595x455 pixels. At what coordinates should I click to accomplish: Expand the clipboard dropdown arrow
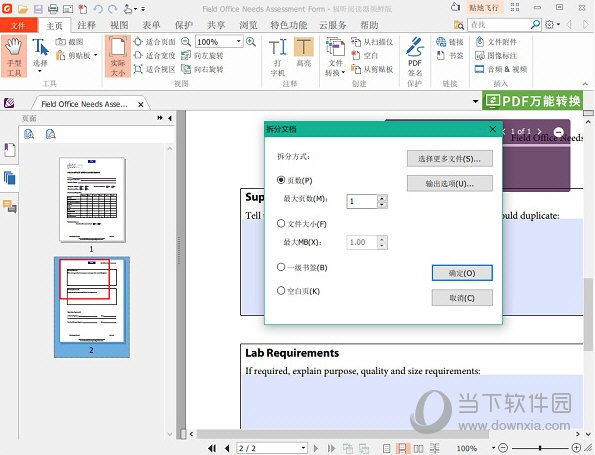tap(96, 55)
